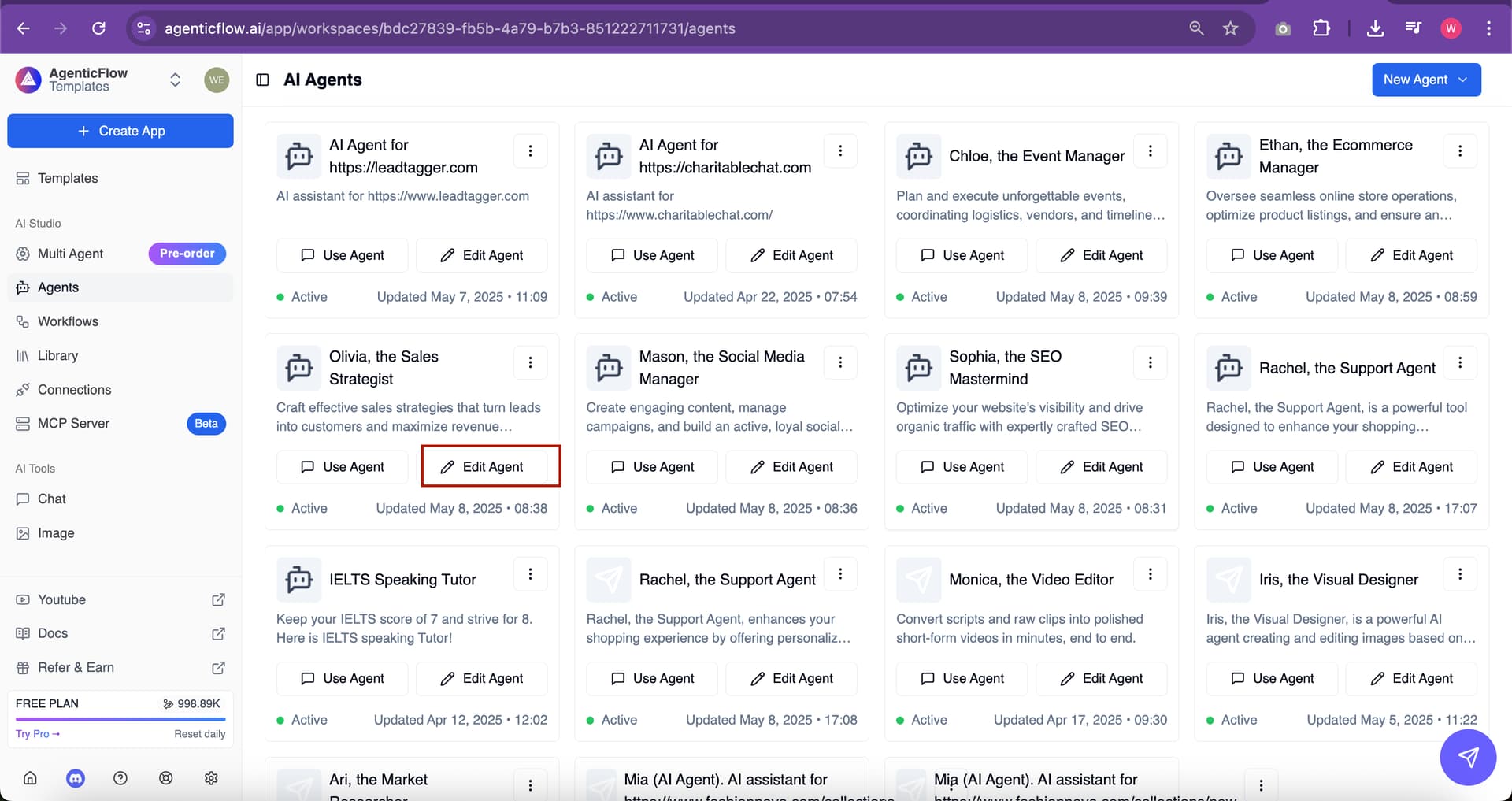This screenshot has width=1512, height=801.
Task: Expand the New Agent dropdown button
Action: [1426, 80]
